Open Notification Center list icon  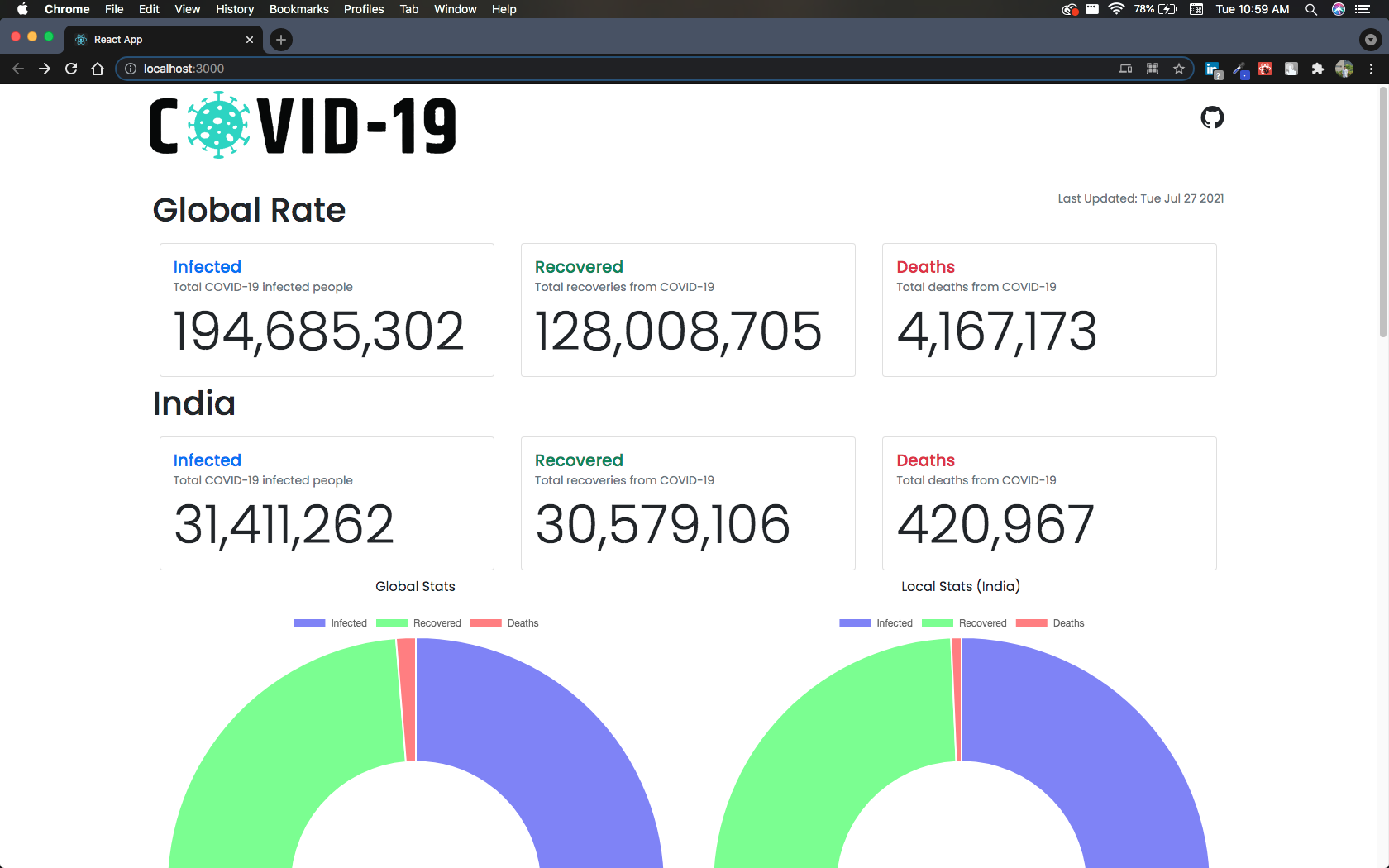click(x=1363, y=9)
